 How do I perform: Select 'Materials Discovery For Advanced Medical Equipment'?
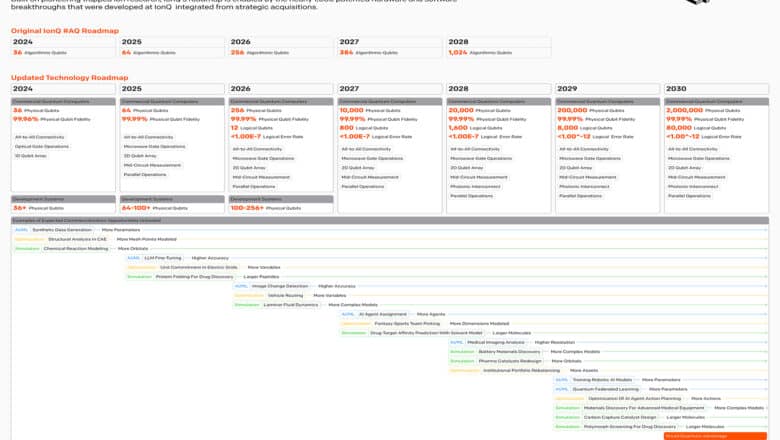pyautogui.click(x=644, y=408)
